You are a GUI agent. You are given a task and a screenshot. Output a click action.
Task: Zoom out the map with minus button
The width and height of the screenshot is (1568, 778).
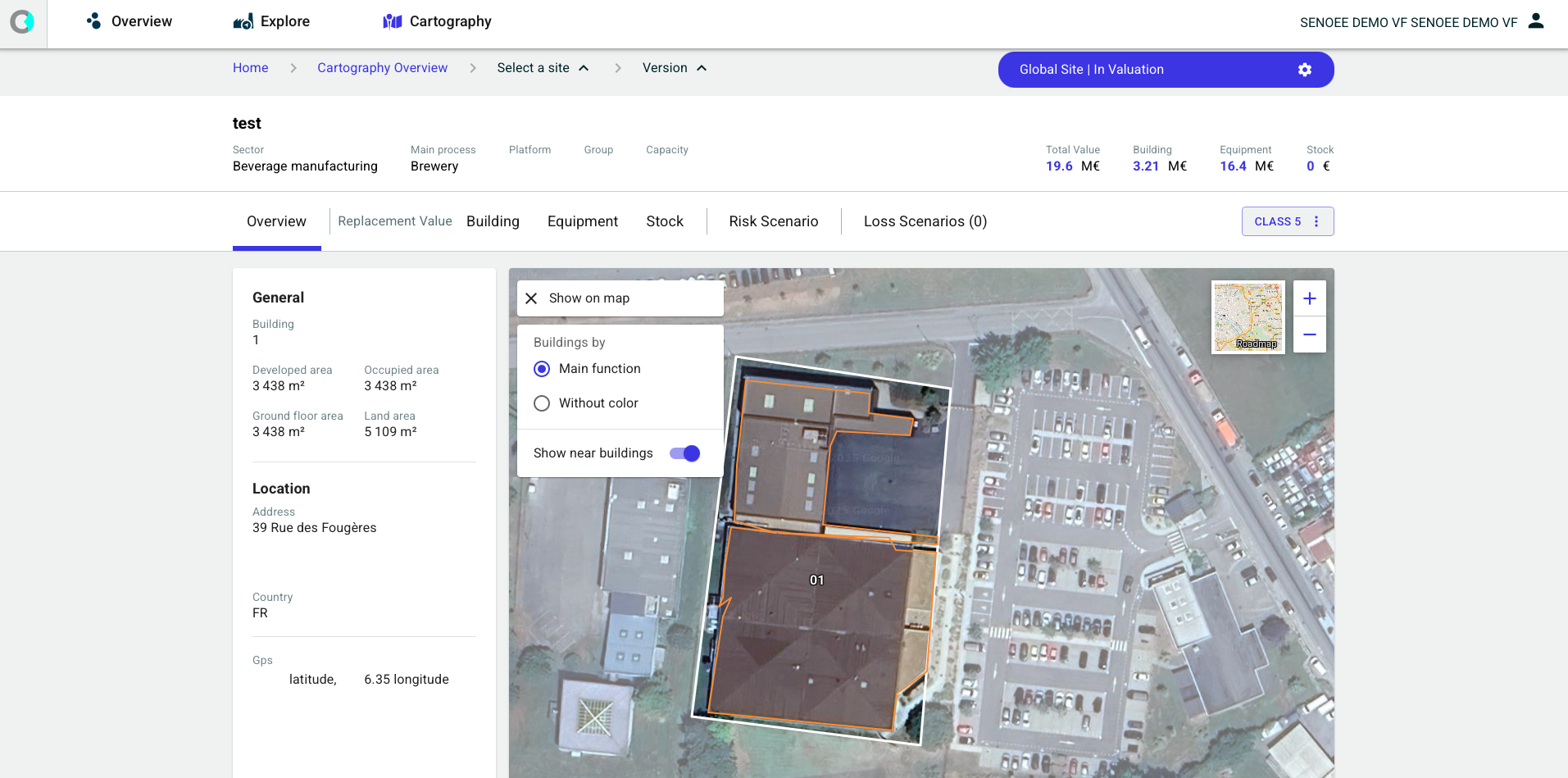click(1309, 334)
